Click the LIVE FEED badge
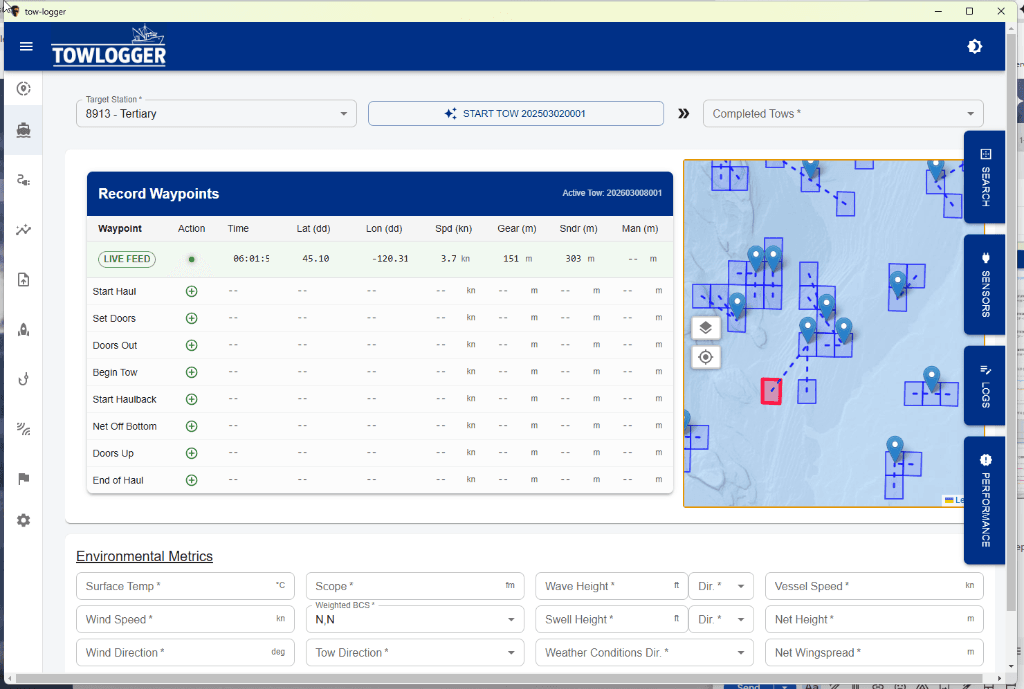Screen dimensions: 1024x689 click(x=127, y=259)
